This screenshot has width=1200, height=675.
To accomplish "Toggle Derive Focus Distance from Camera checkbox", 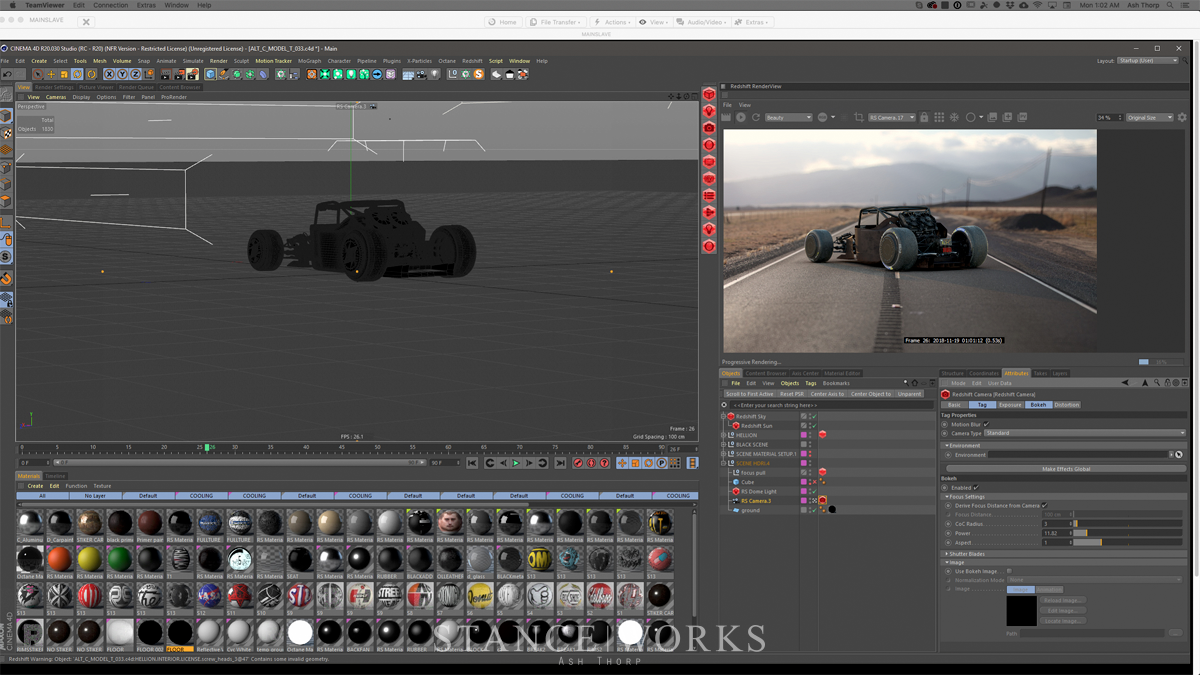I will click(x=1044, y=505).
